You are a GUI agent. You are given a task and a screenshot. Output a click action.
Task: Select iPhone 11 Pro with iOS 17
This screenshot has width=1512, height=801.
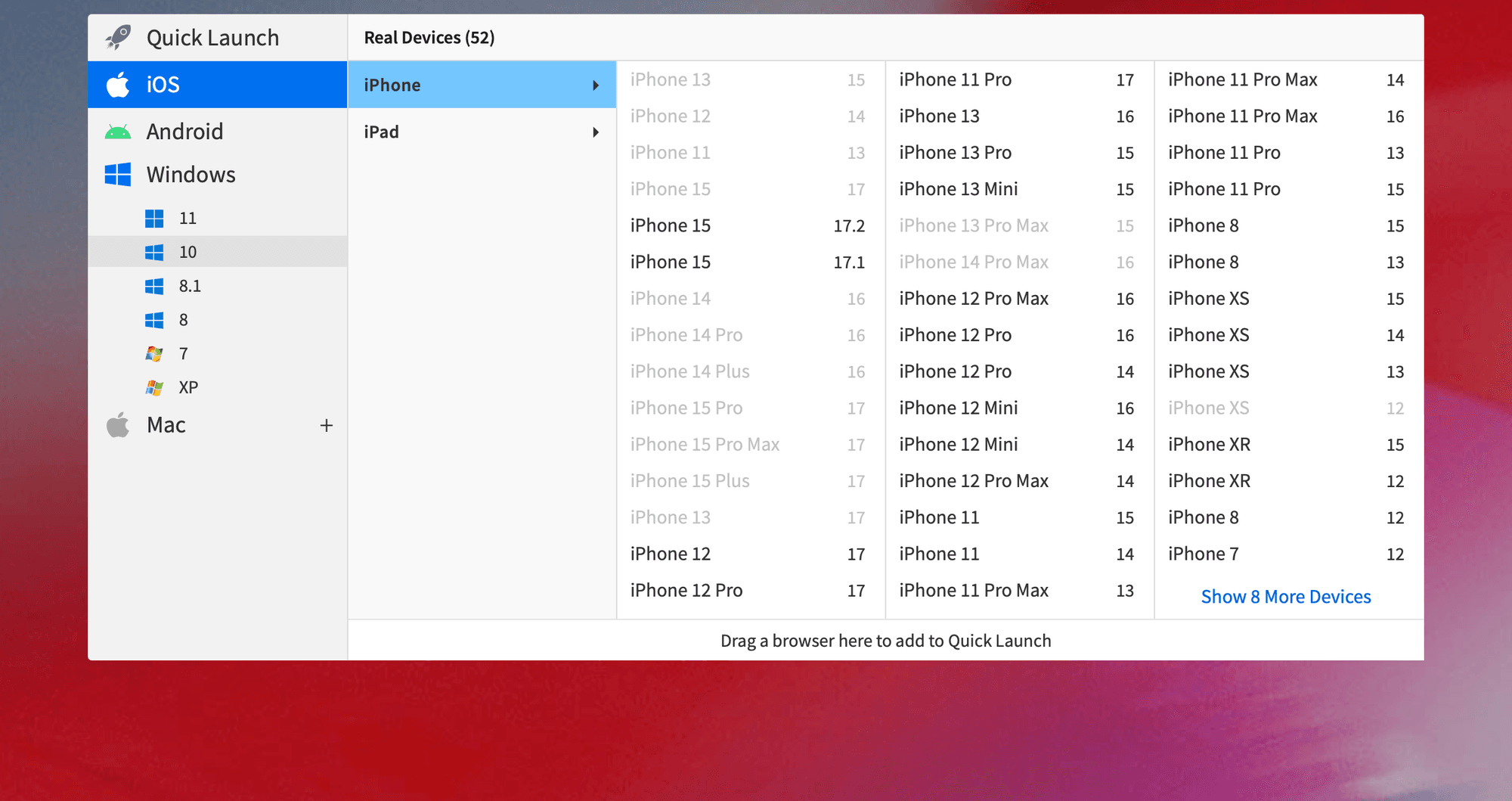tap(1020, 79)
